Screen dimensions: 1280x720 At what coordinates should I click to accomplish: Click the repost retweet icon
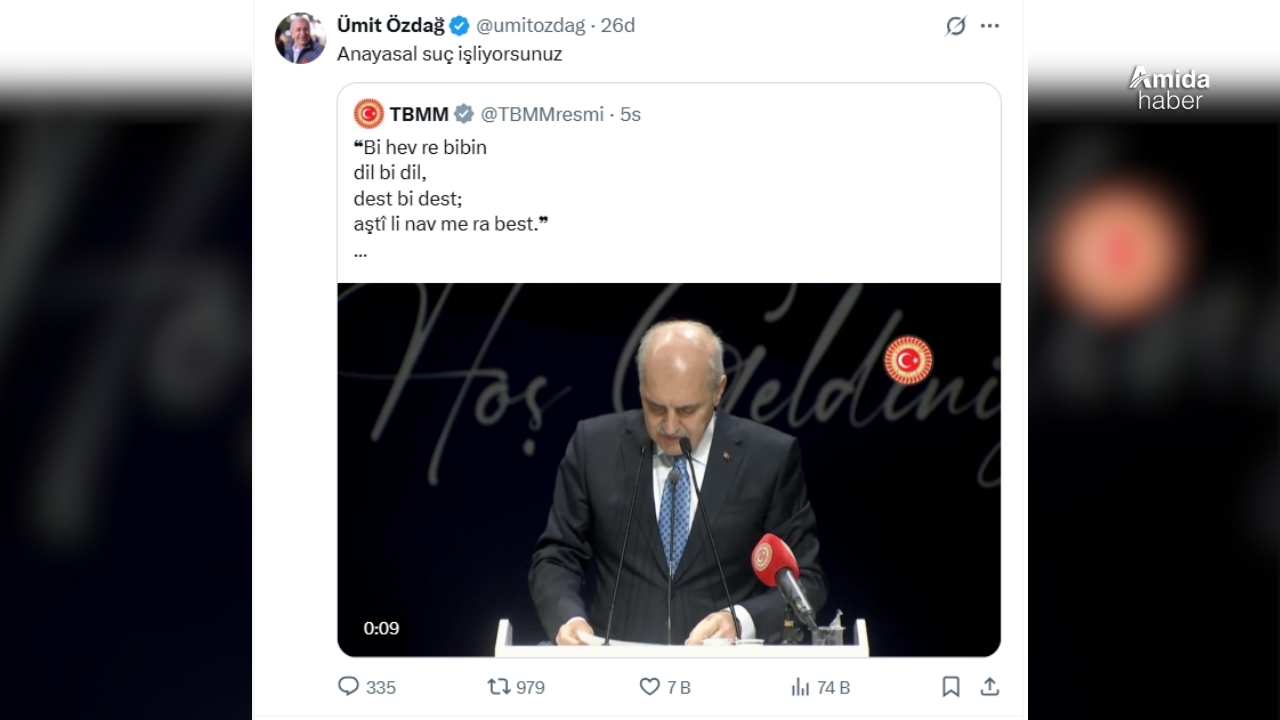pyautogui.click(x=497, y=687)
